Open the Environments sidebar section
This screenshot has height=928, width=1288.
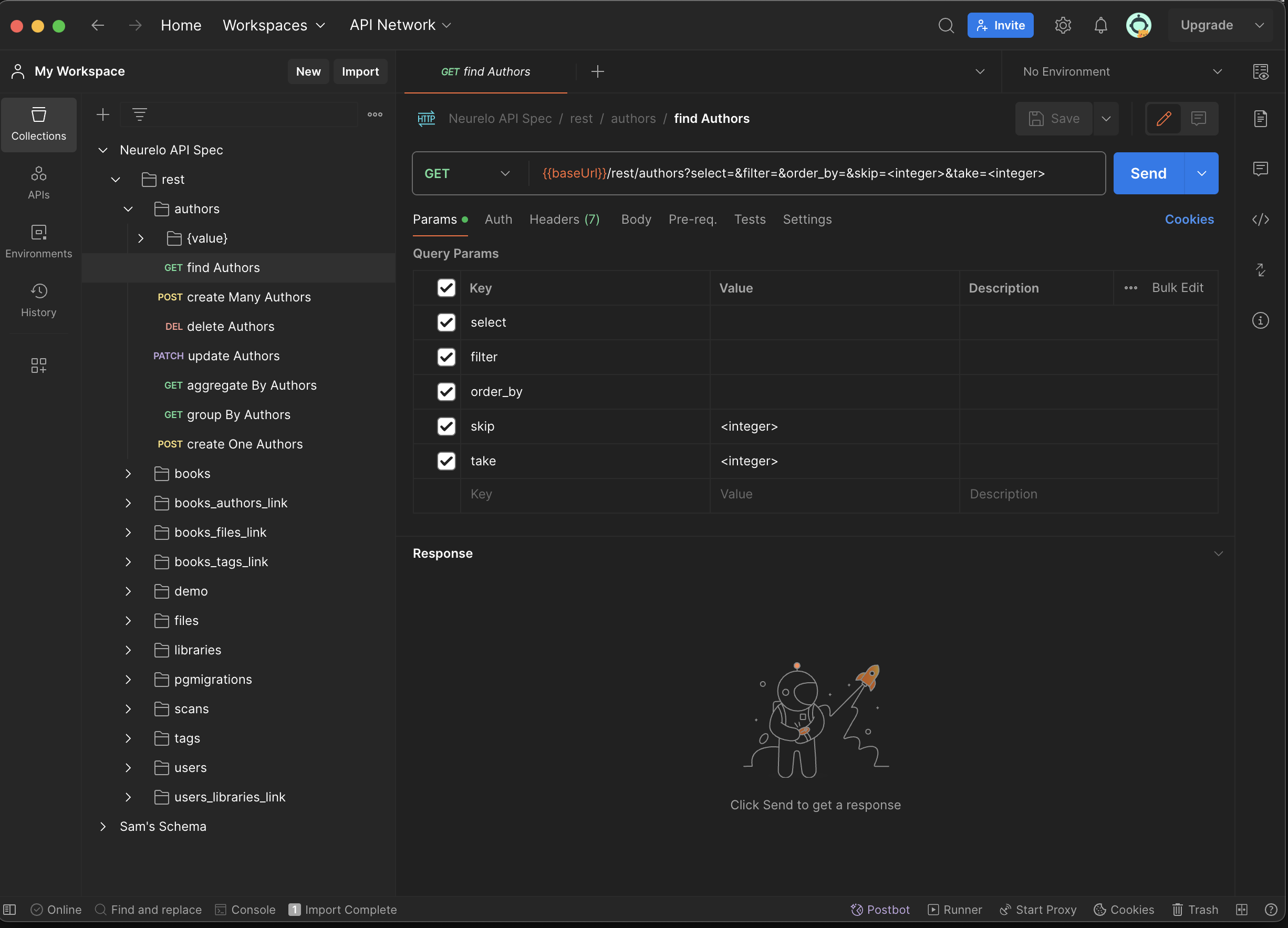(39, 241)
